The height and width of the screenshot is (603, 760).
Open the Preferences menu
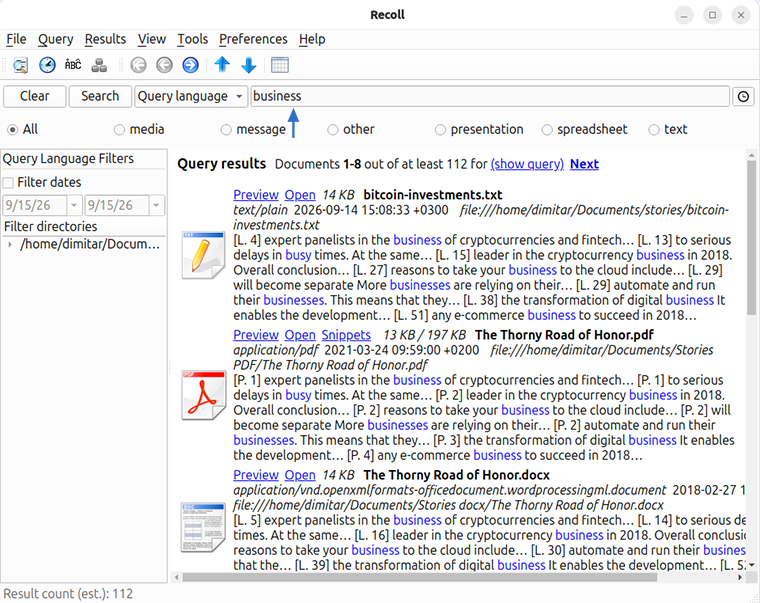[x=253, y=39]
